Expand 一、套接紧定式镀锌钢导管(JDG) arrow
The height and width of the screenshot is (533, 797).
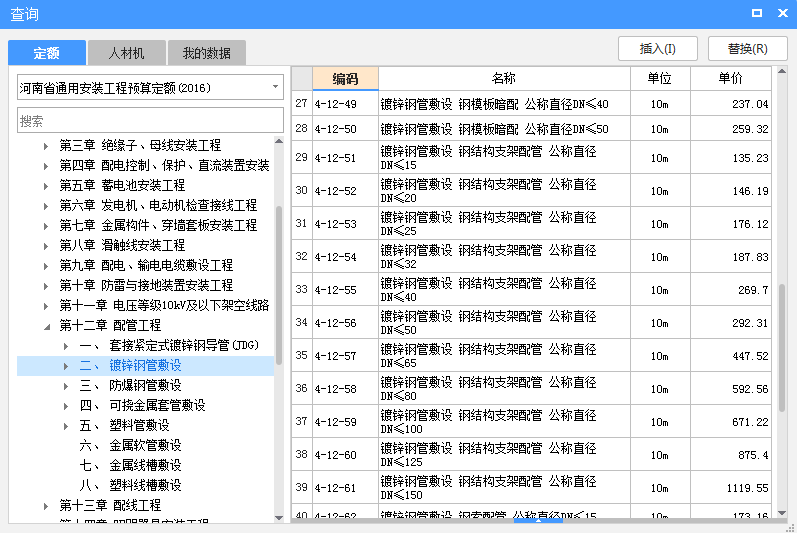coord(66,347)
